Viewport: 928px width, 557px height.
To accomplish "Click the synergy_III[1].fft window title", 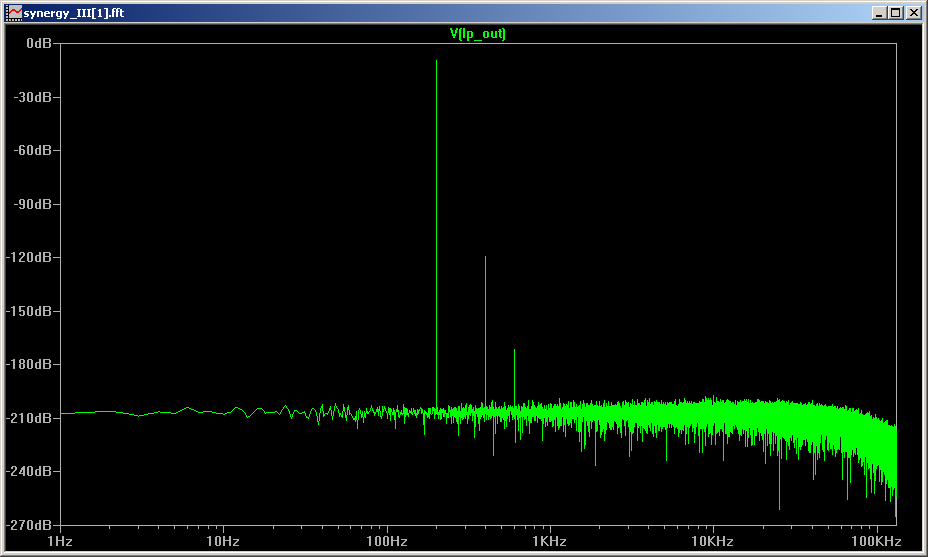I will 74,13.
